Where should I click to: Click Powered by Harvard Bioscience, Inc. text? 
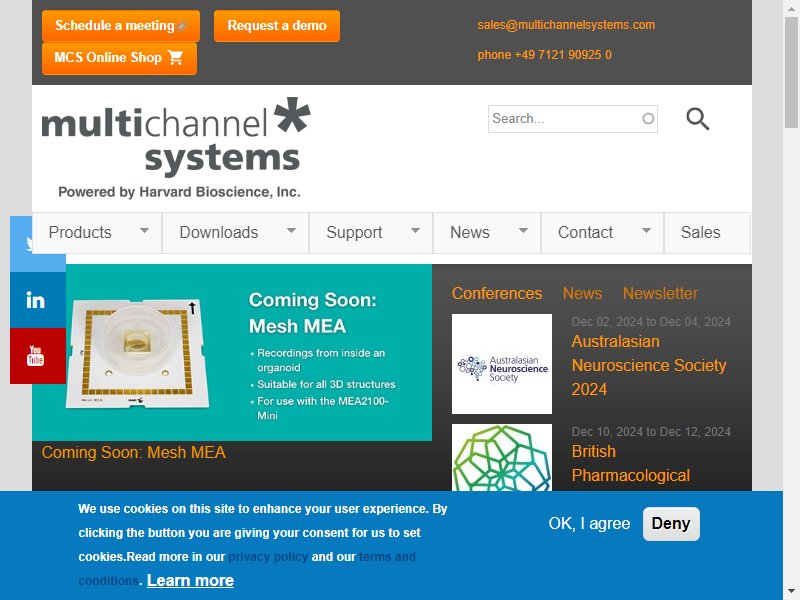coord(179,192)
